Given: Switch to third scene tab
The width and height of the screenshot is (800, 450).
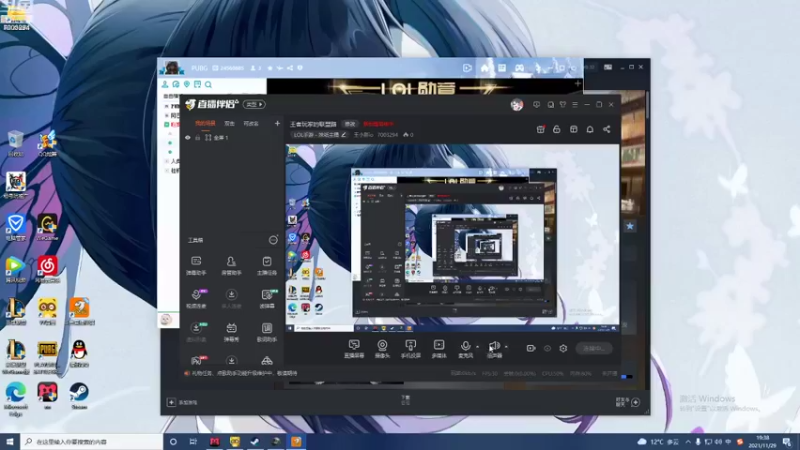Looking at the screenshot, I should 251,123.
